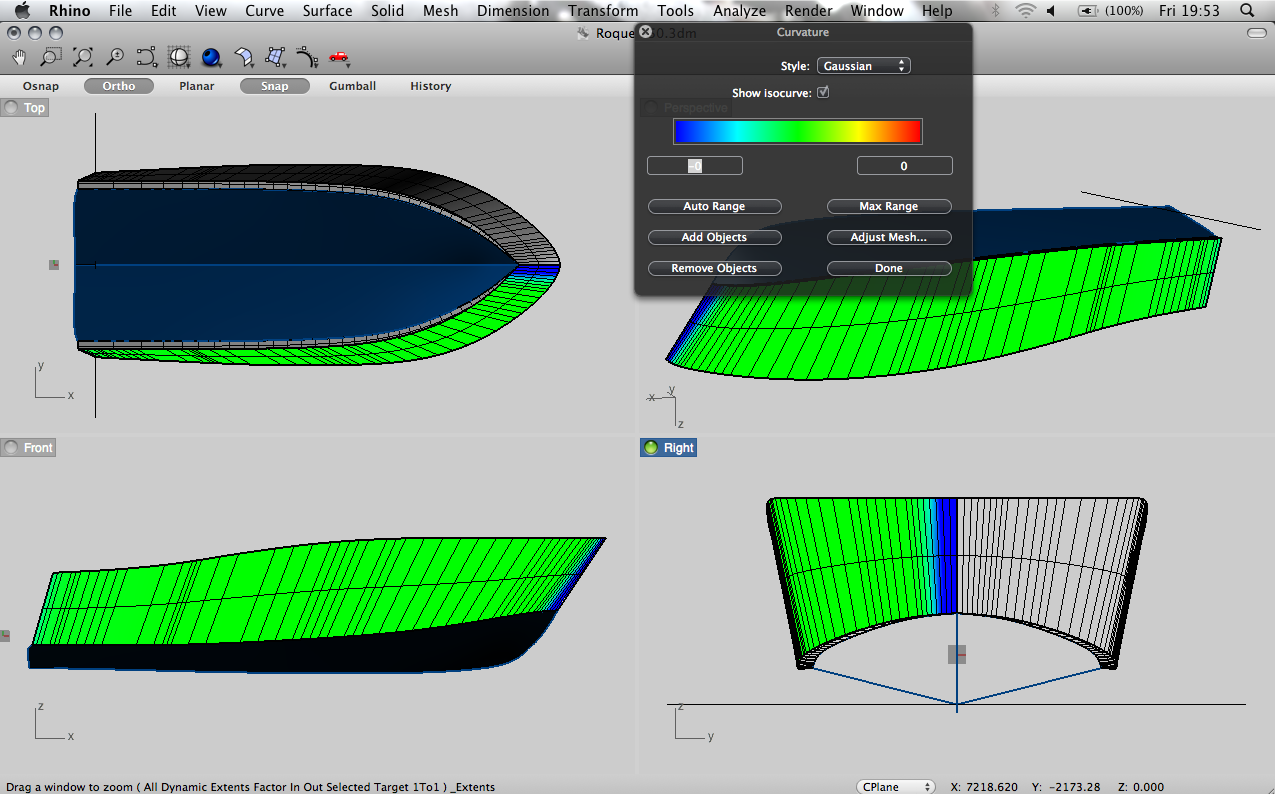The height and width of the screenshot is (794, 1275).
Task: Toggle Planar mode
Action: 197,86
